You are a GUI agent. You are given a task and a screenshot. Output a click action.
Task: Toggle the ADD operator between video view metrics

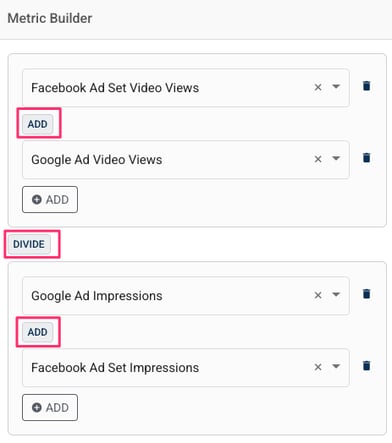[38, 124]
